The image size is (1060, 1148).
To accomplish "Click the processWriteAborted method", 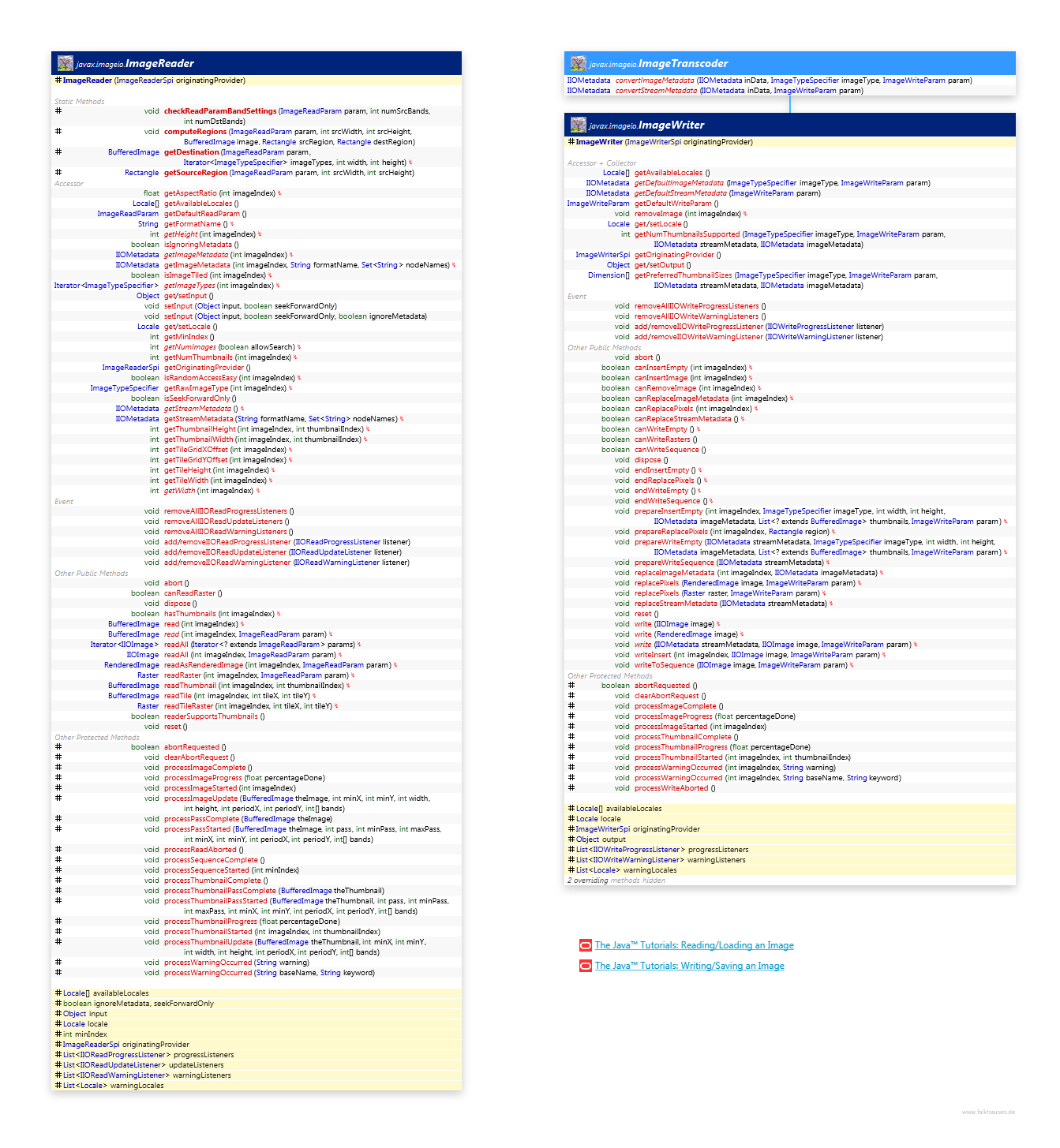I will click(x=672, y=788).
